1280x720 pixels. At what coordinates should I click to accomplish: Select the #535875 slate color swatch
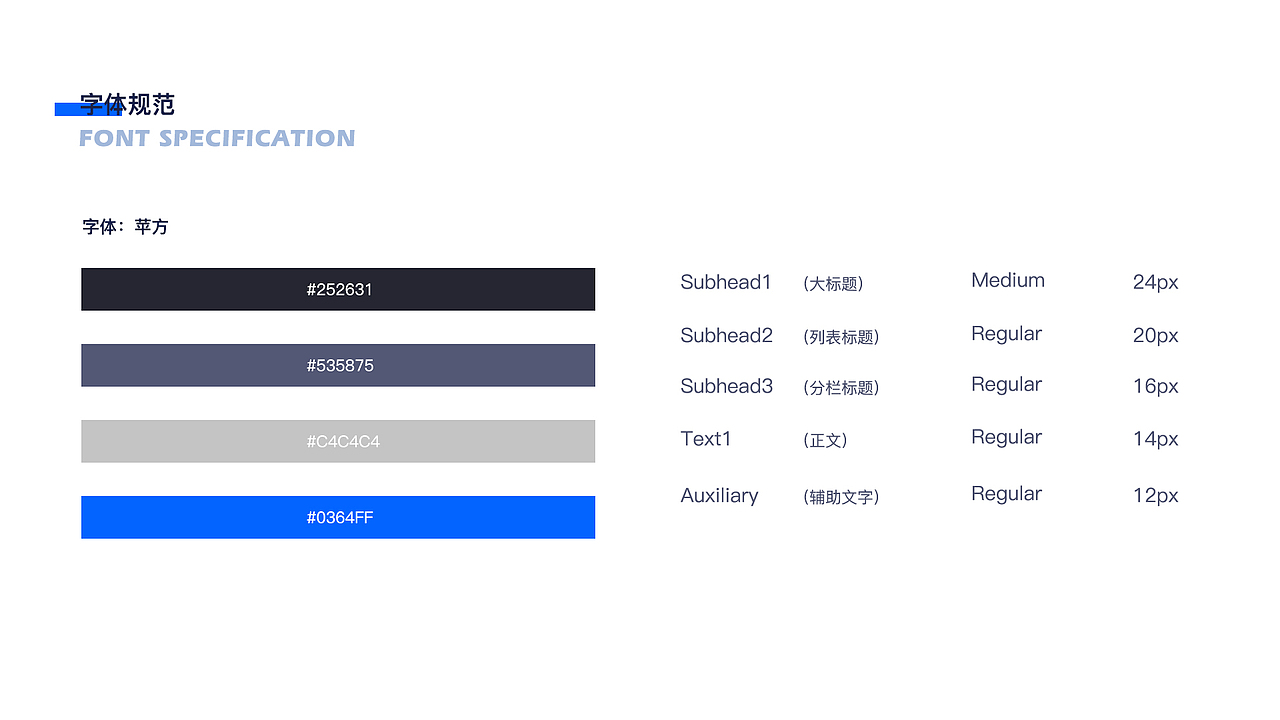(338, 365)
